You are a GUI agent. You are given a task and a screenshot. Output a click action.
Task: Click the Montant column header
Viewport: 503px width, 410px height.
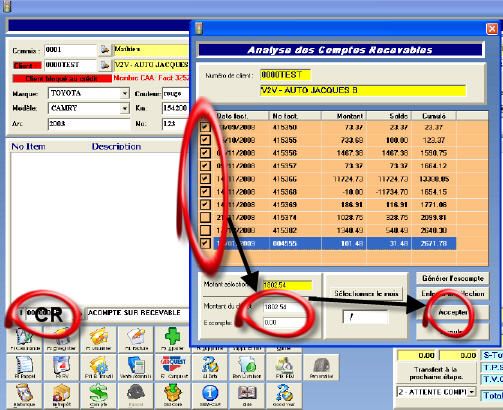pyautogui.click(x=344, y=116)
